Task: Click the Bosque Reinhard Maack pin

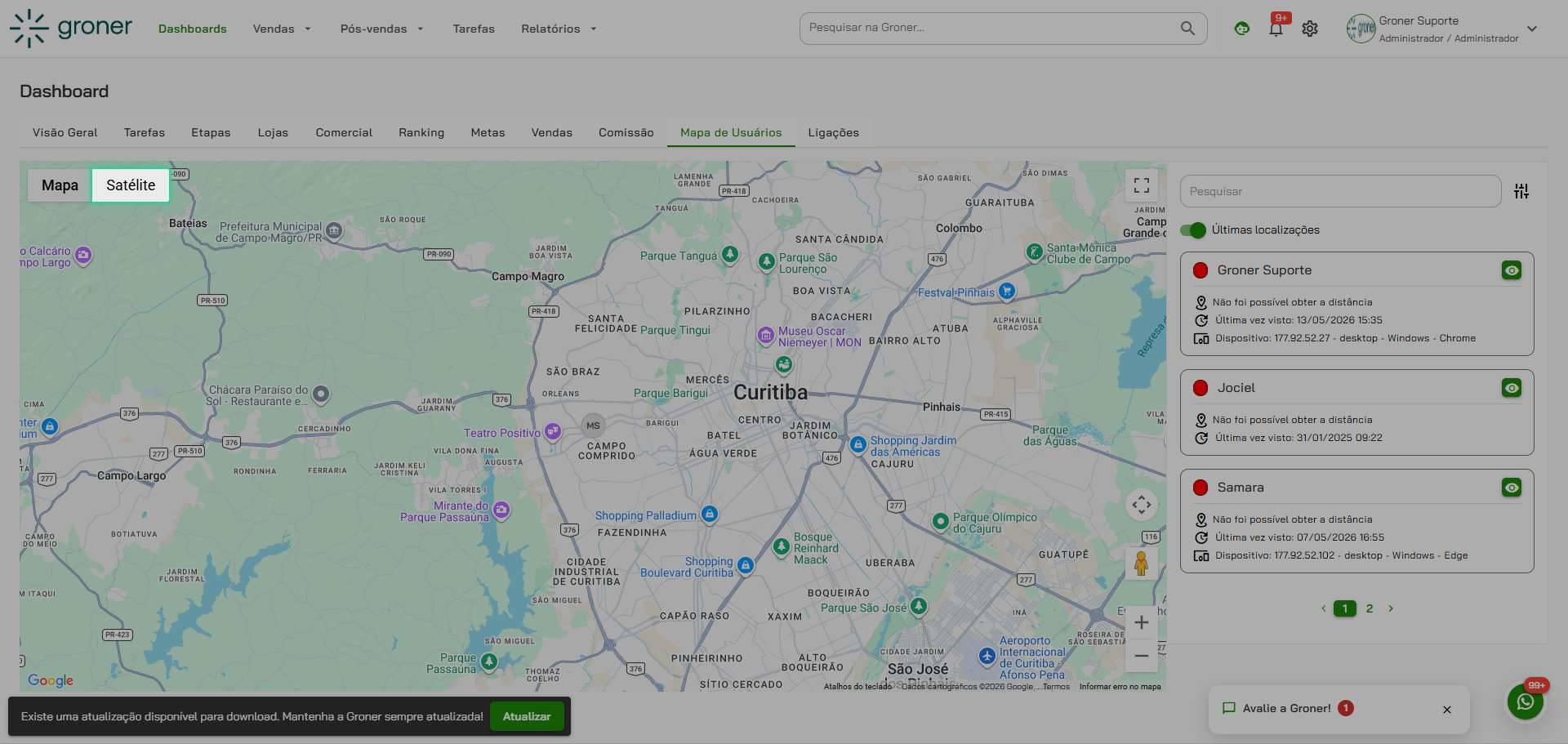Action: (x=782, y=546)
